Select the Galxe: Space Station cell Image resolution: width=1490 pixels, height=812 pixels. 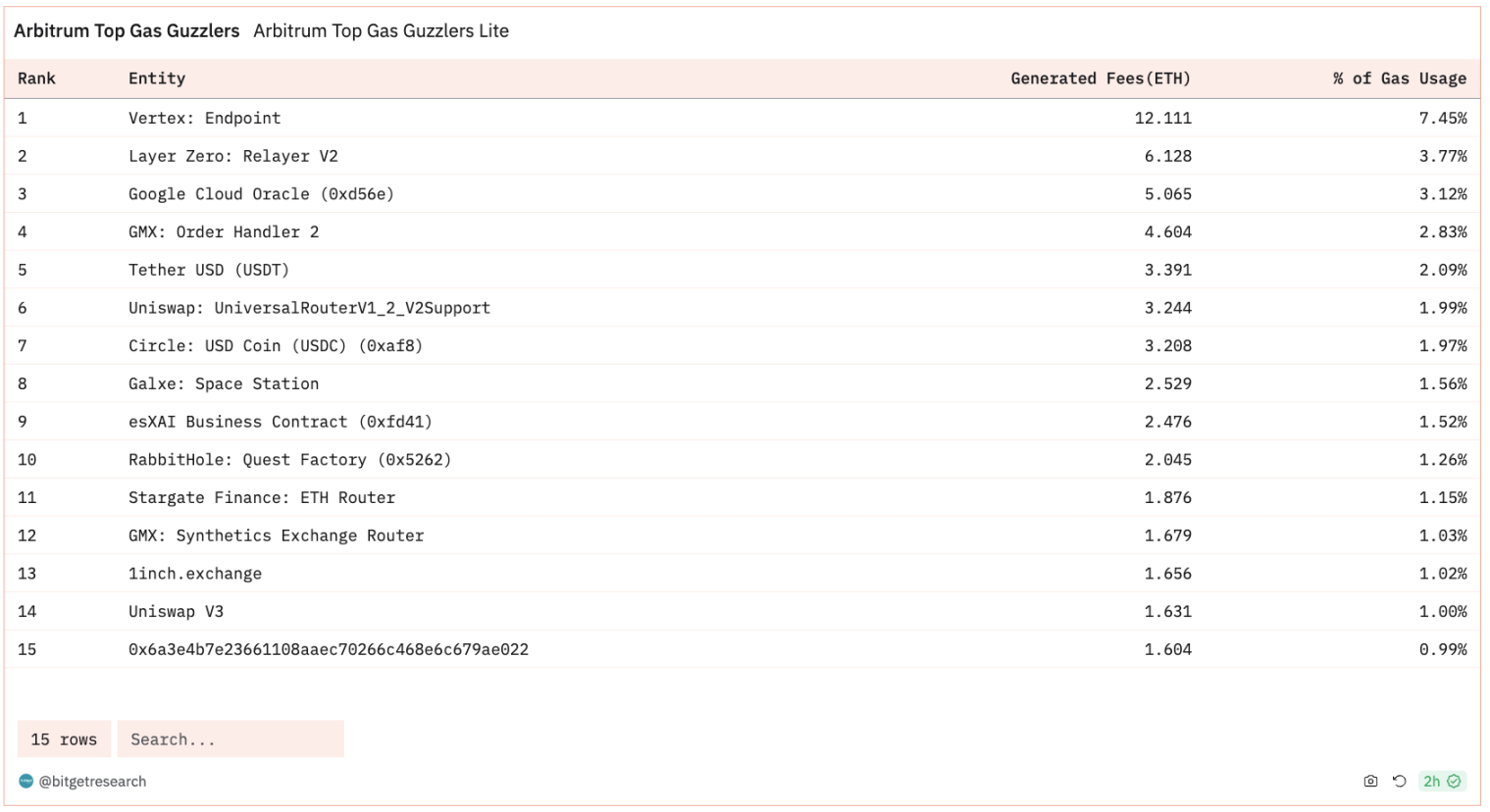(x=224, y=384)
